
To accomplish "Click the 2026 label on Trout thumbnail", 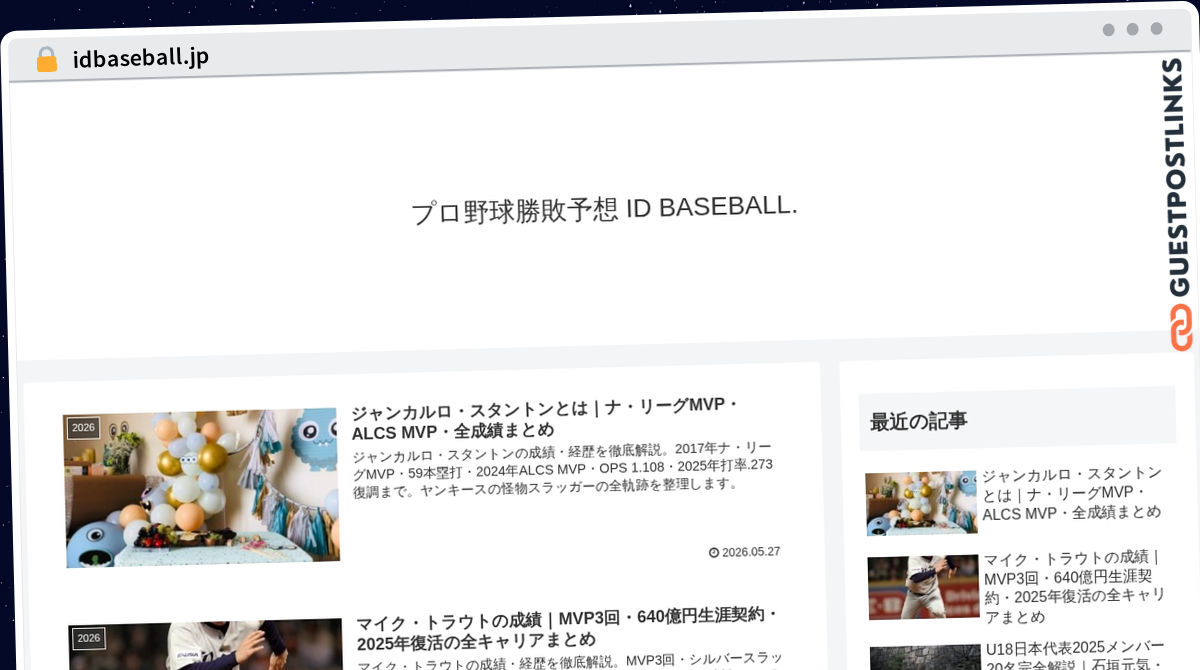I will point(89,638).
